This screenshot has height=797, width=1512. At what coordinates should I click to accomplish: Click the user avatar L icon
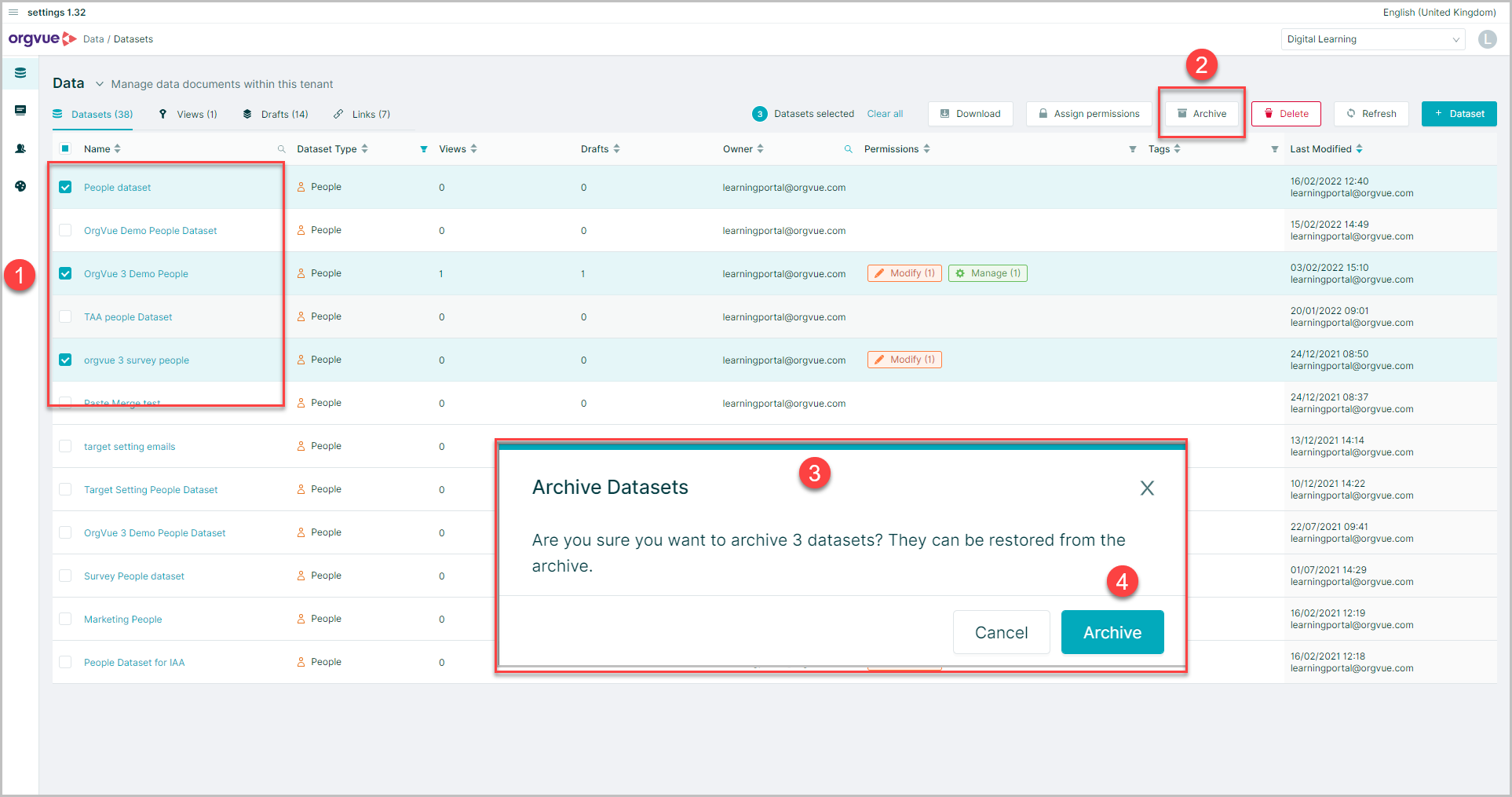(1487, 39)
